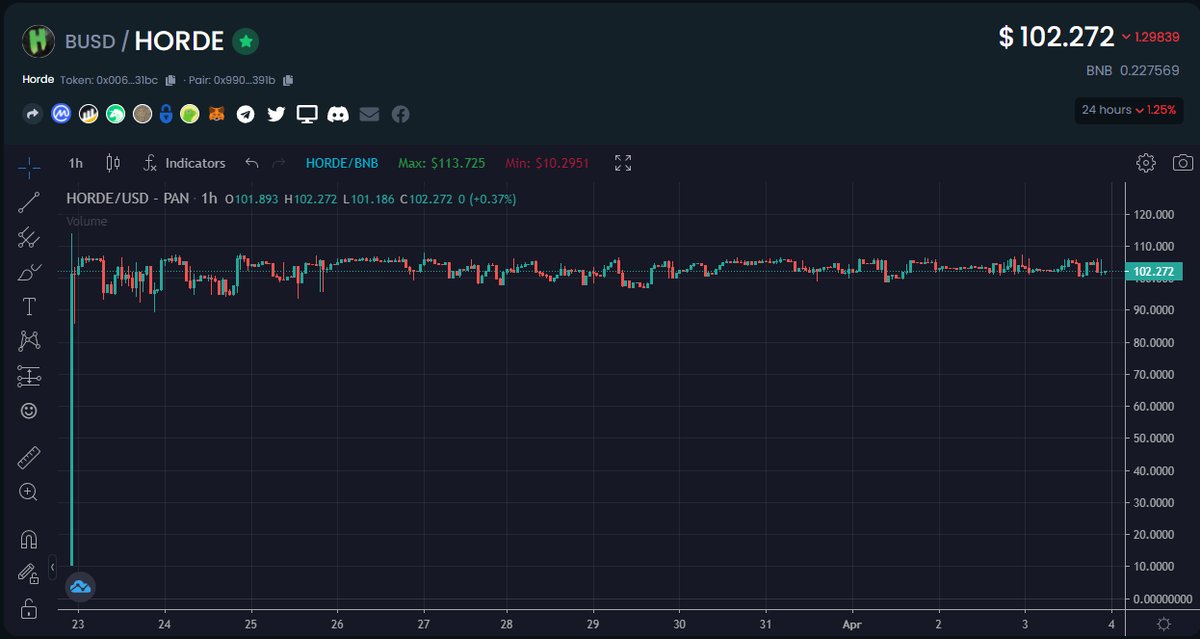Switch chart to HORDE/BNB pair
The height and width of the screenshot is (639, 1200).
pyautogui.click(x=340, y=163)
